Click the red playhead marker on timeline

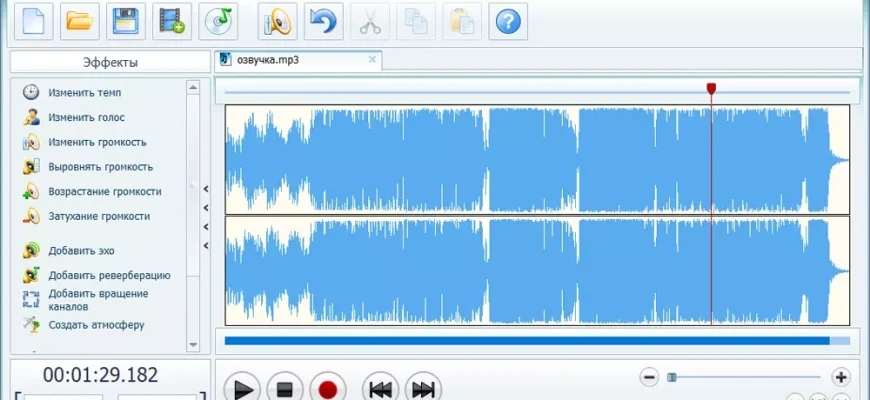[x=711, y=89]
